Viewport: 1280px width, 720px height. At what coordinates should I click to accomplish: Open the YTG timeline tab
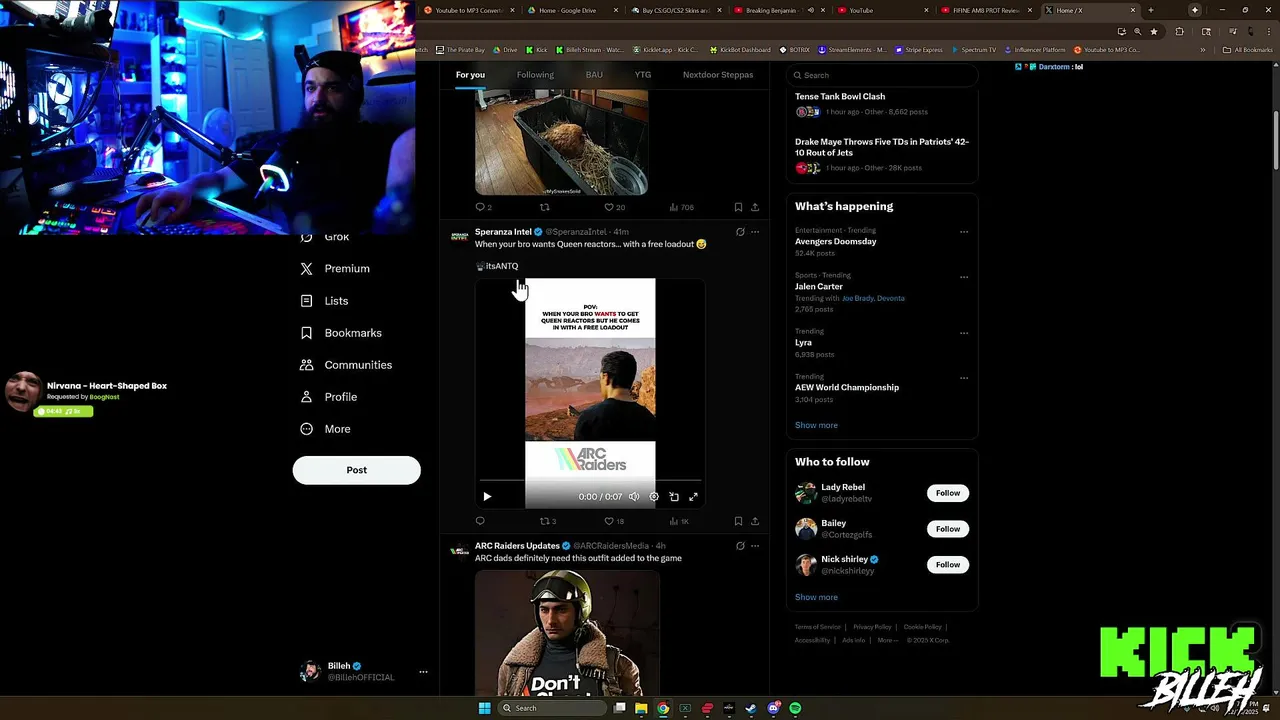point(642,75)
